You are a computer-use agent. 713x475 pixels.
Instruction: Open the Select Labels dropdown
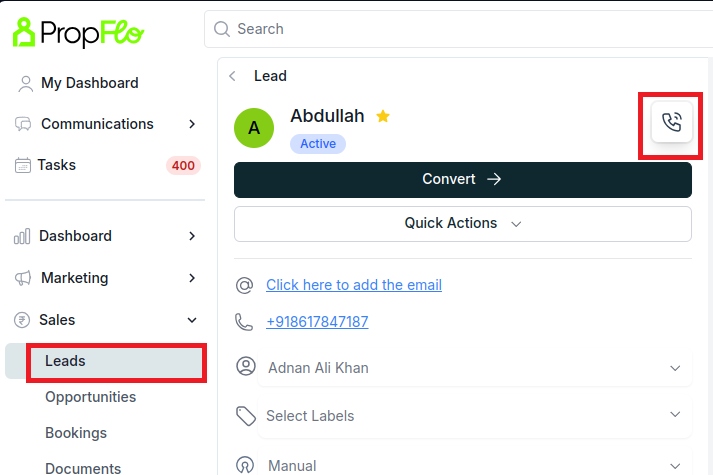point(475,416)
